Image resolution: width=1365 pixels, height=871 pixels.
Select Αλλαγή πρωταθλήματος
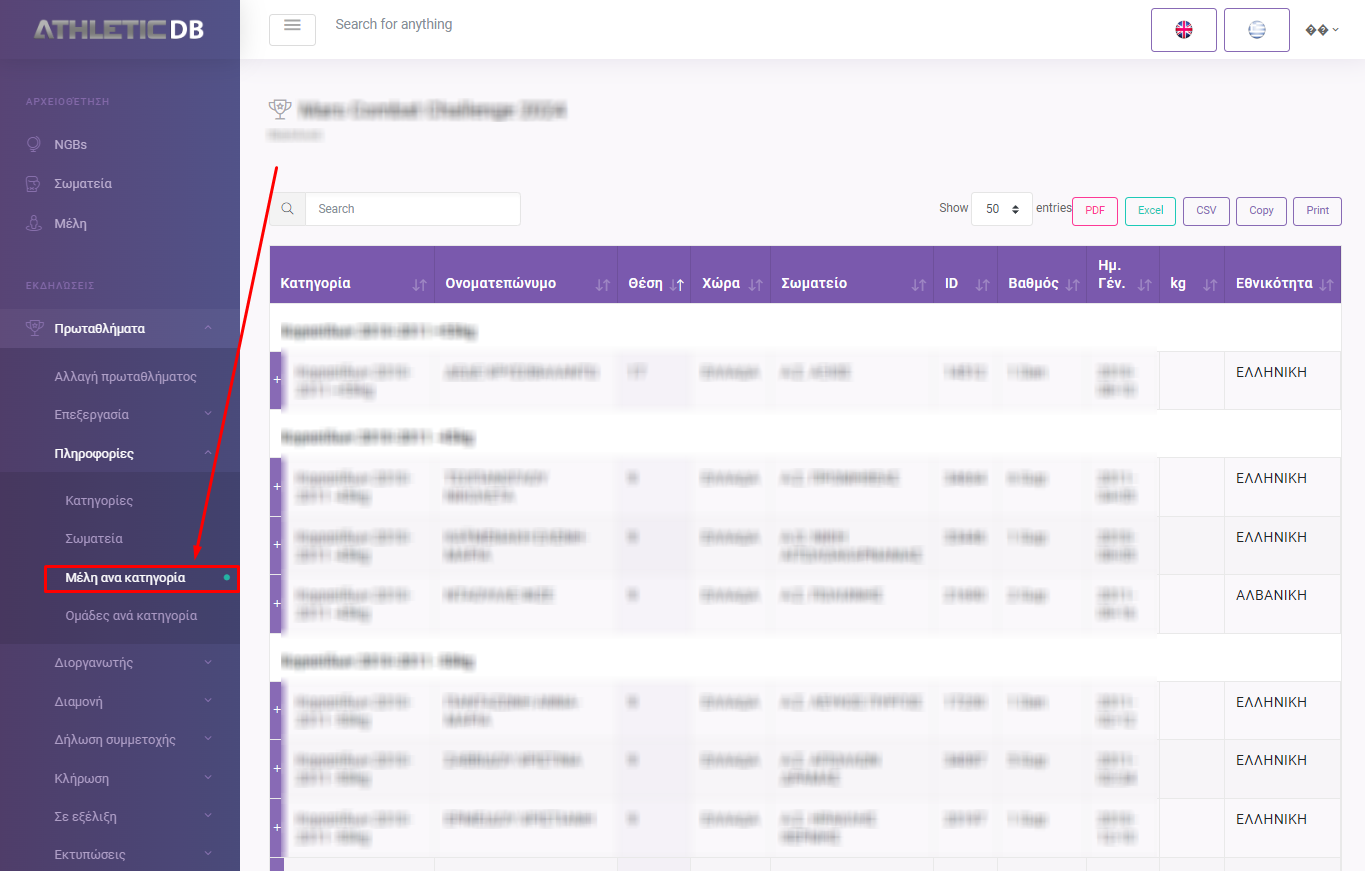(125, 377)
